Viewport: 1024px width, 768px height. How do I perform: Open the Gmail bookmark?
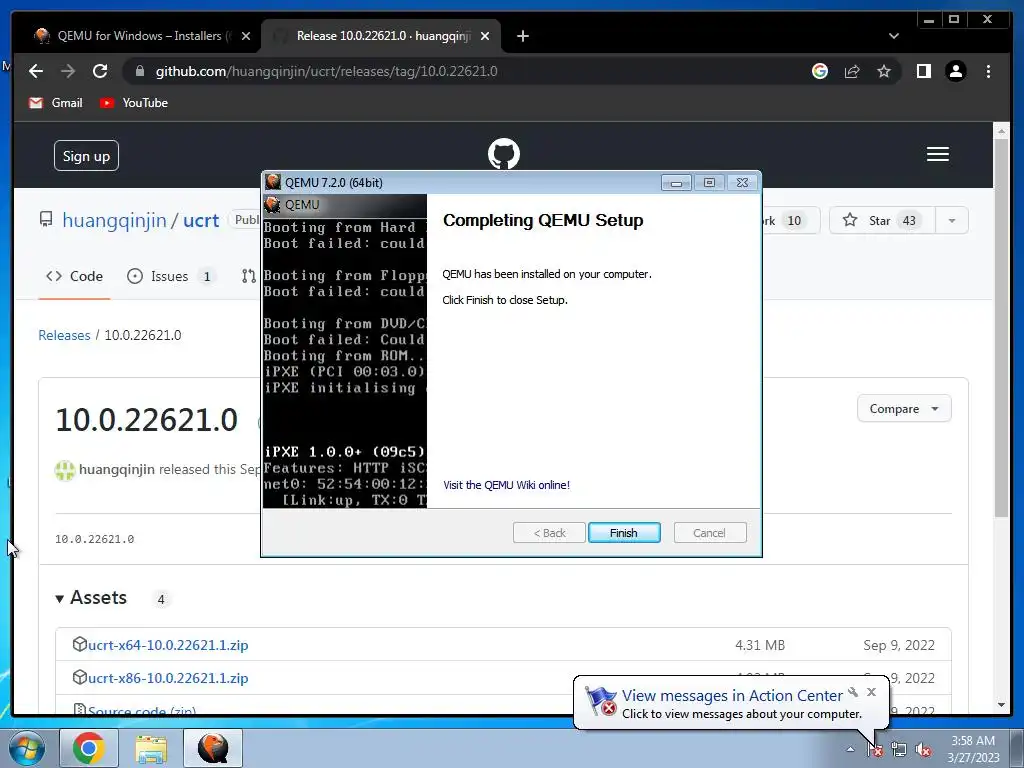tap(56, 103)
